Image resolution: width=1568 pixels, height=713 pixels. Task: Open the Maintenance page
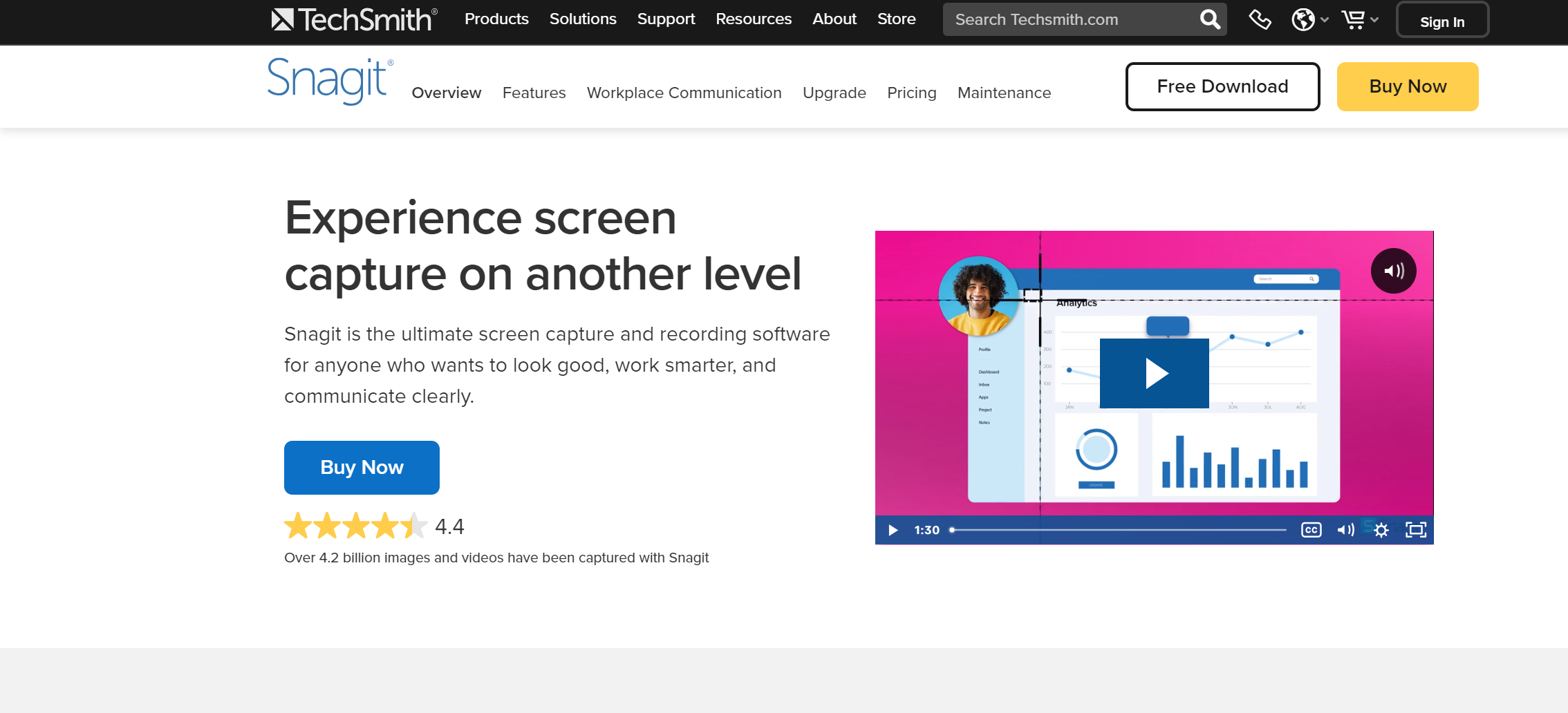(x=1004, y=93)
